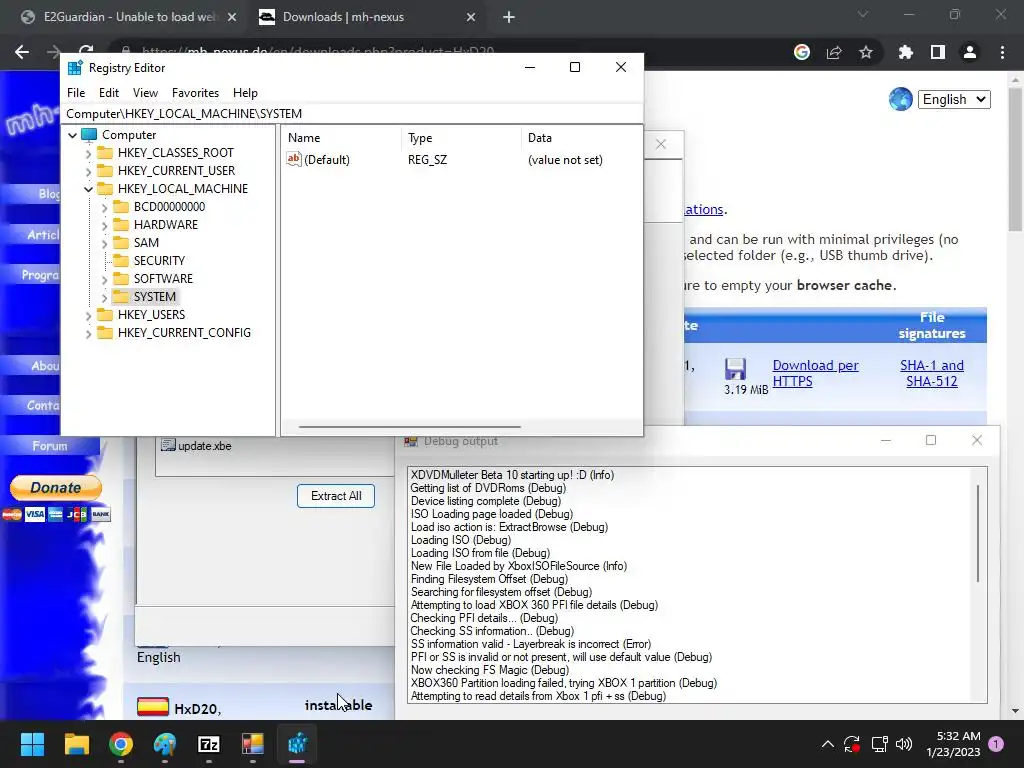The image size is (1024, 768).
Task: Open Registry Editor taskbar icon
Action: click(297, 744)
